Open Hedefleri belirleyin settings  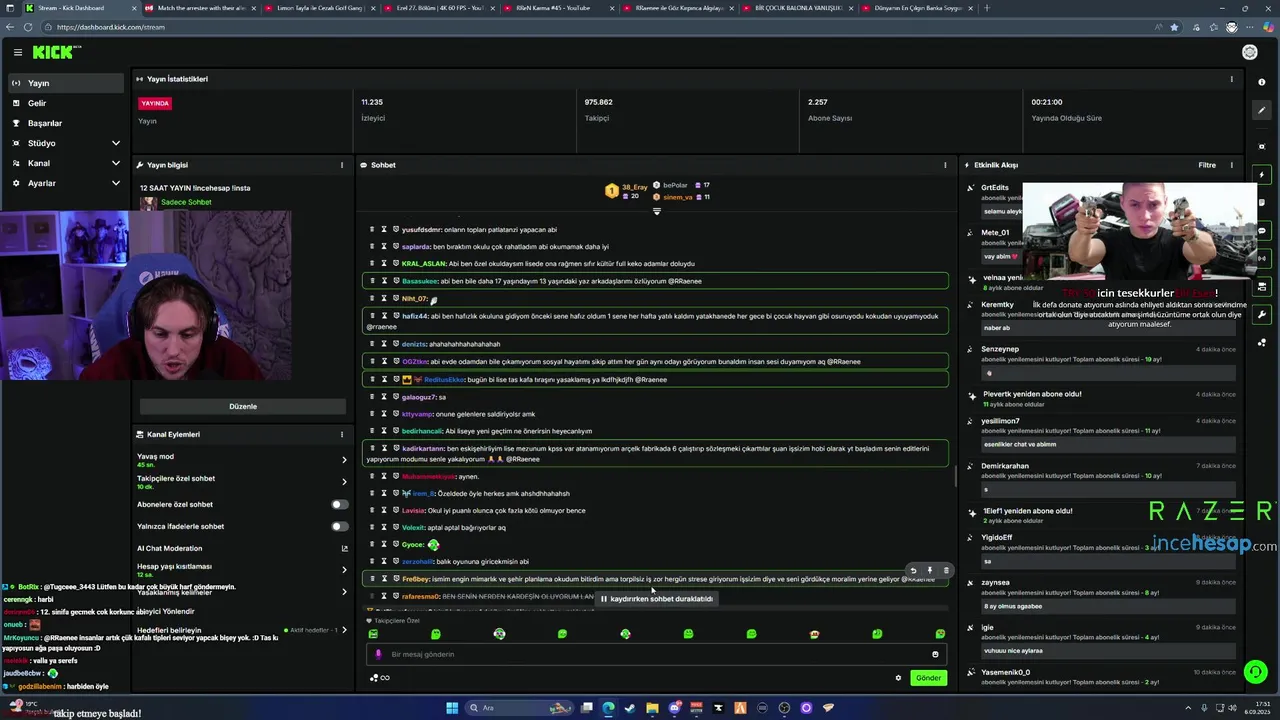point(243,630)
